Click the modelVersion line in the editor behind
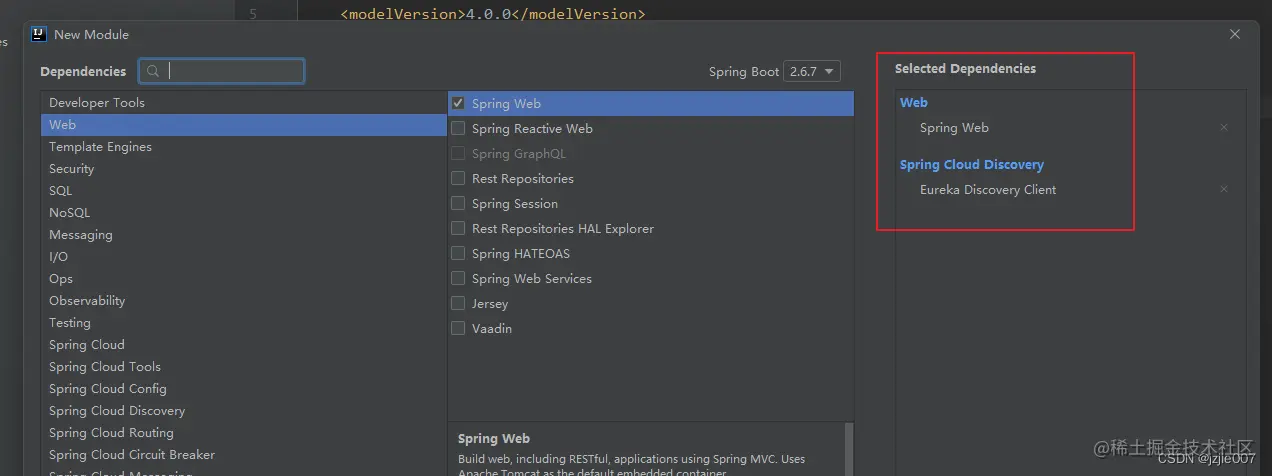Viewport: 1272px width, 476px height. 493,14
